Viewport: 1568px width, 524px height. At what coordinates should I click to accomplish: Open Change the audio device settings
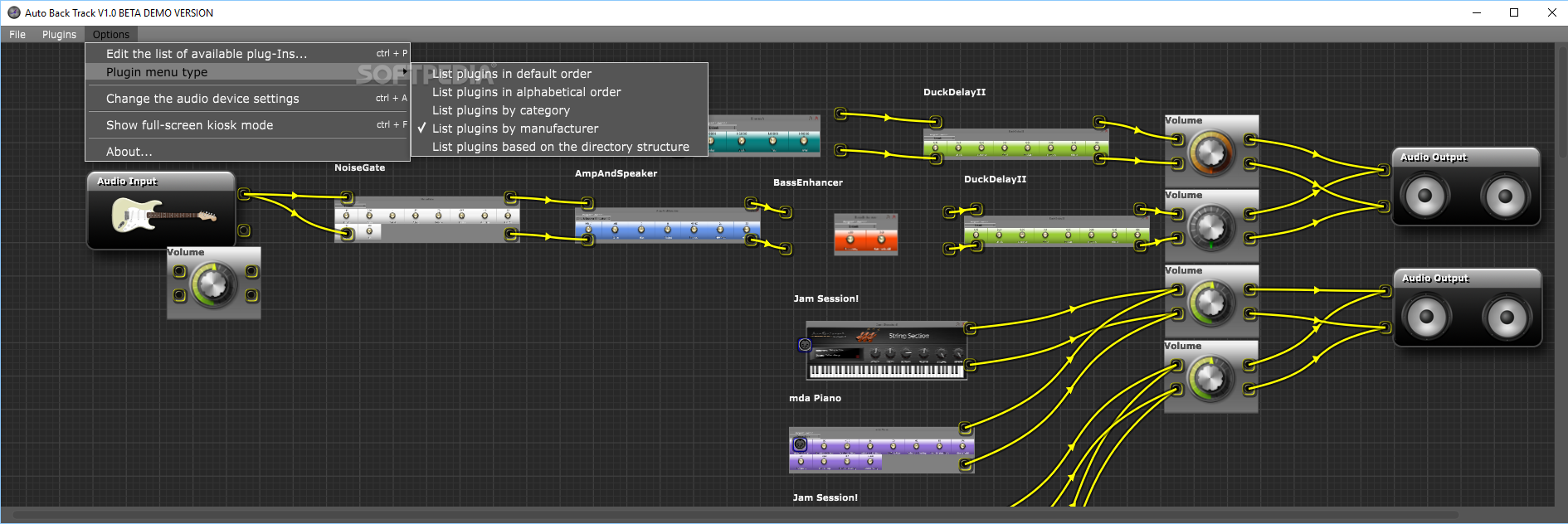coord(247,99)
